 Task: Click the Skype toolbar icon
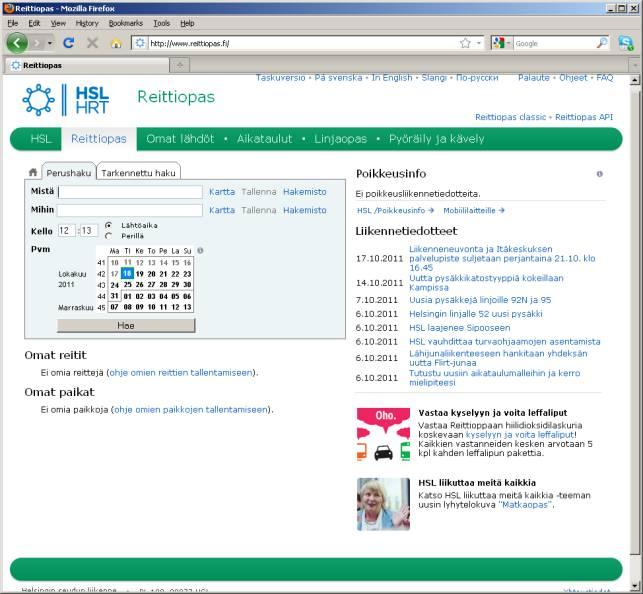coord(626,43)
